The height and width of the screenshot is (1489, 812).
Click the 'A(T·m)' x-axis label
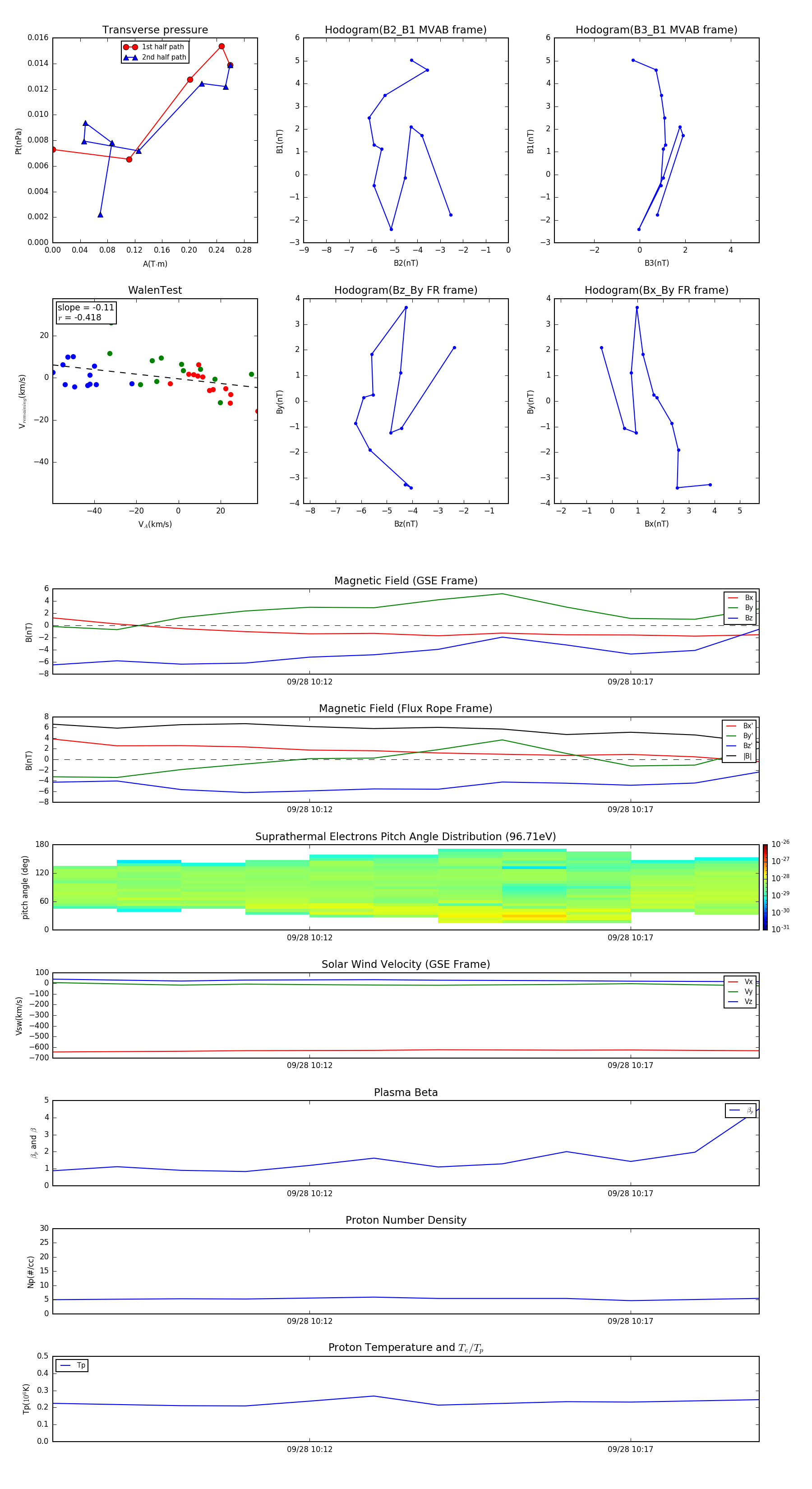point(155,264)
